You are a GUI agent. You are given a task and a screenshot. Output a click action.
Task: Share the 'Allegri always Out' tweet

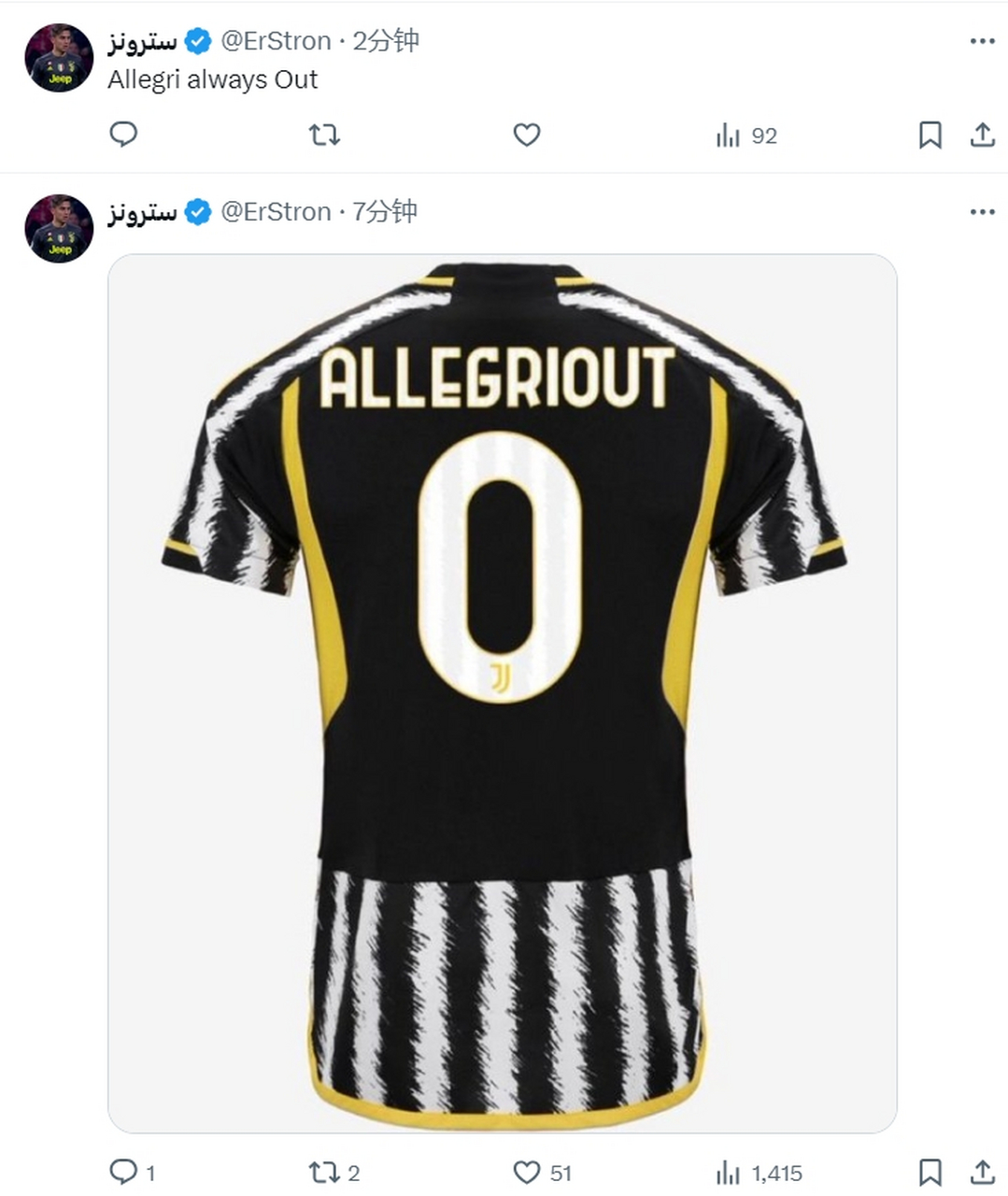pos(982,135)
